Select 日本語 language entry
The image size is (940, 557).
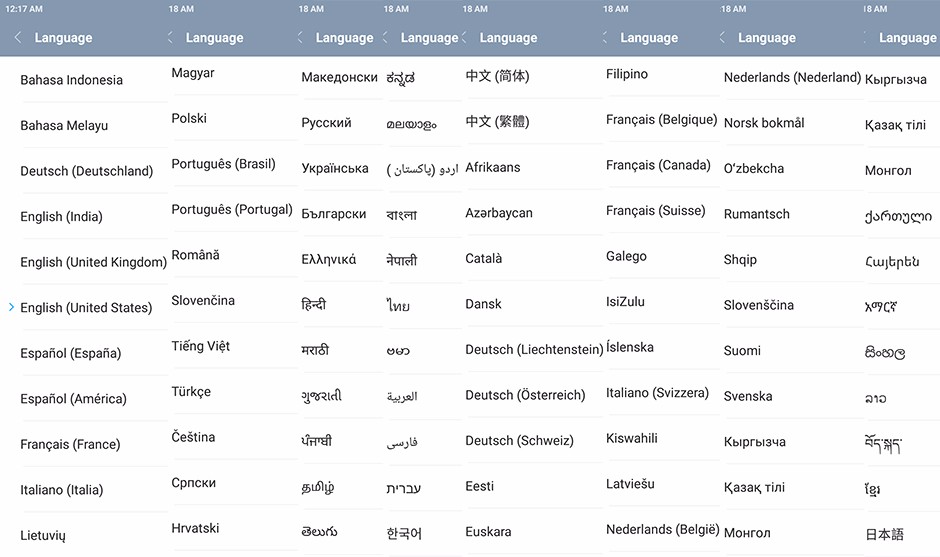884,534
